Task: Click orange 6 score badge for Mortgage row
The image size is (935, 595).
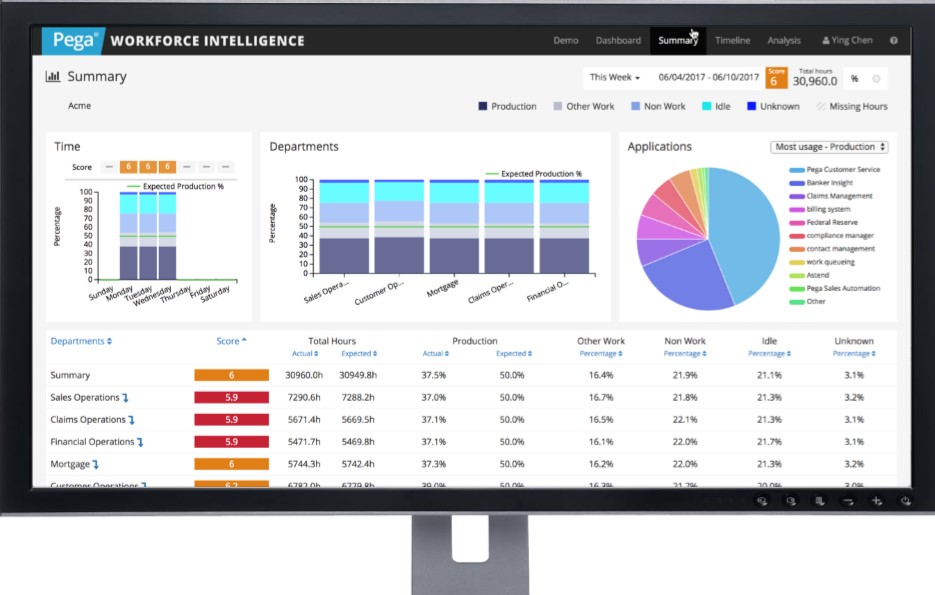Action: point(231,464)
